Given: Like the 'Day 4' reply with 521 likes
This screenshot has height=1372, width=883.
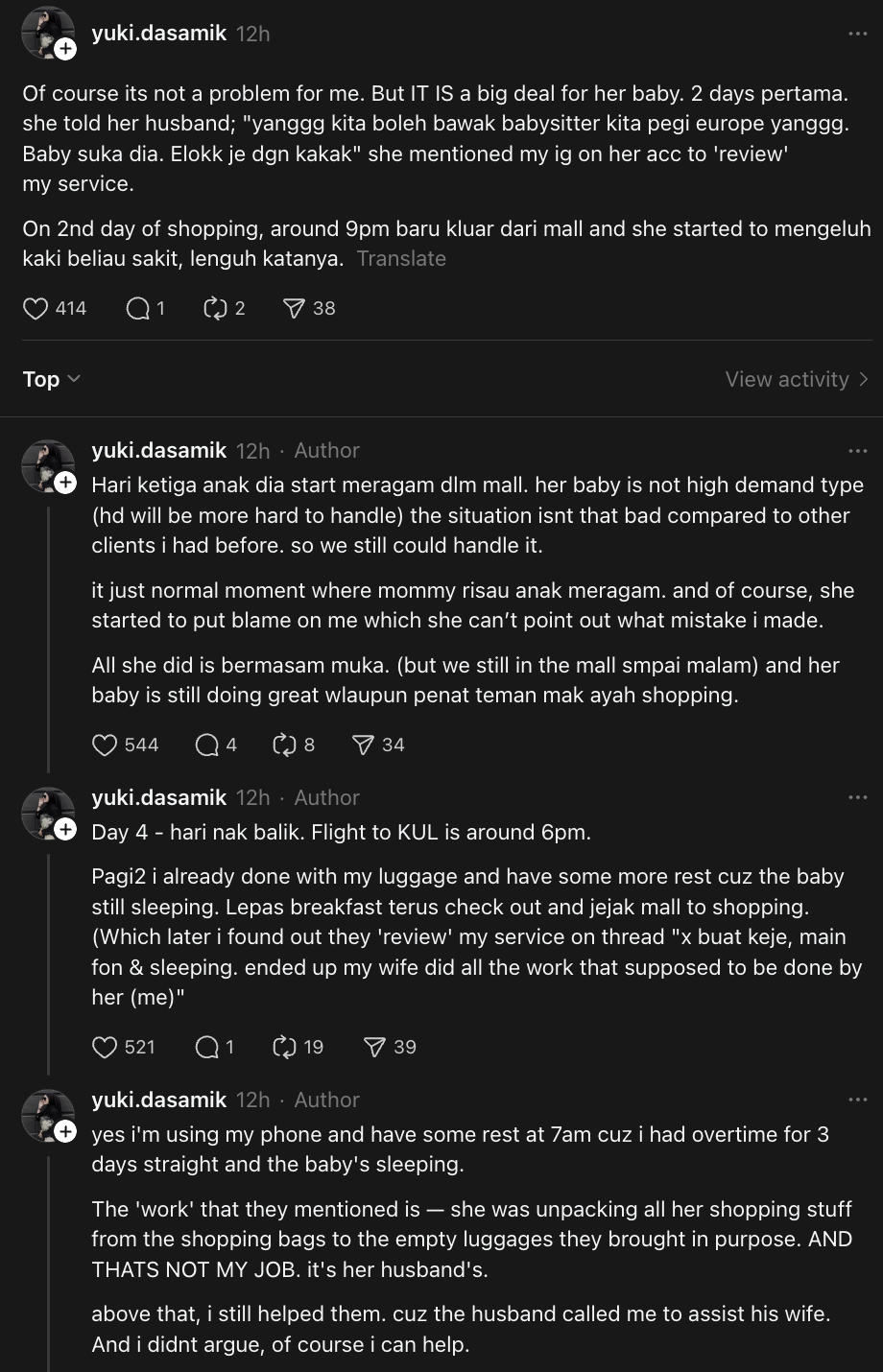Looking at the screenshot, I should 105,1047.
